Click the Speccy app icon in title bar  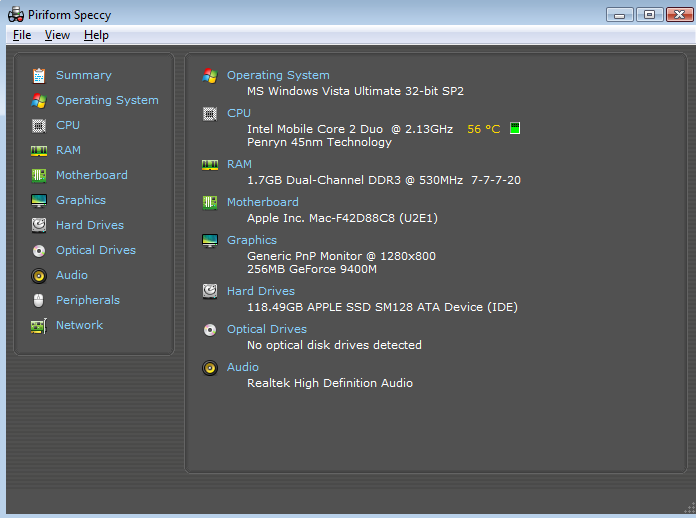pos(16,15)
